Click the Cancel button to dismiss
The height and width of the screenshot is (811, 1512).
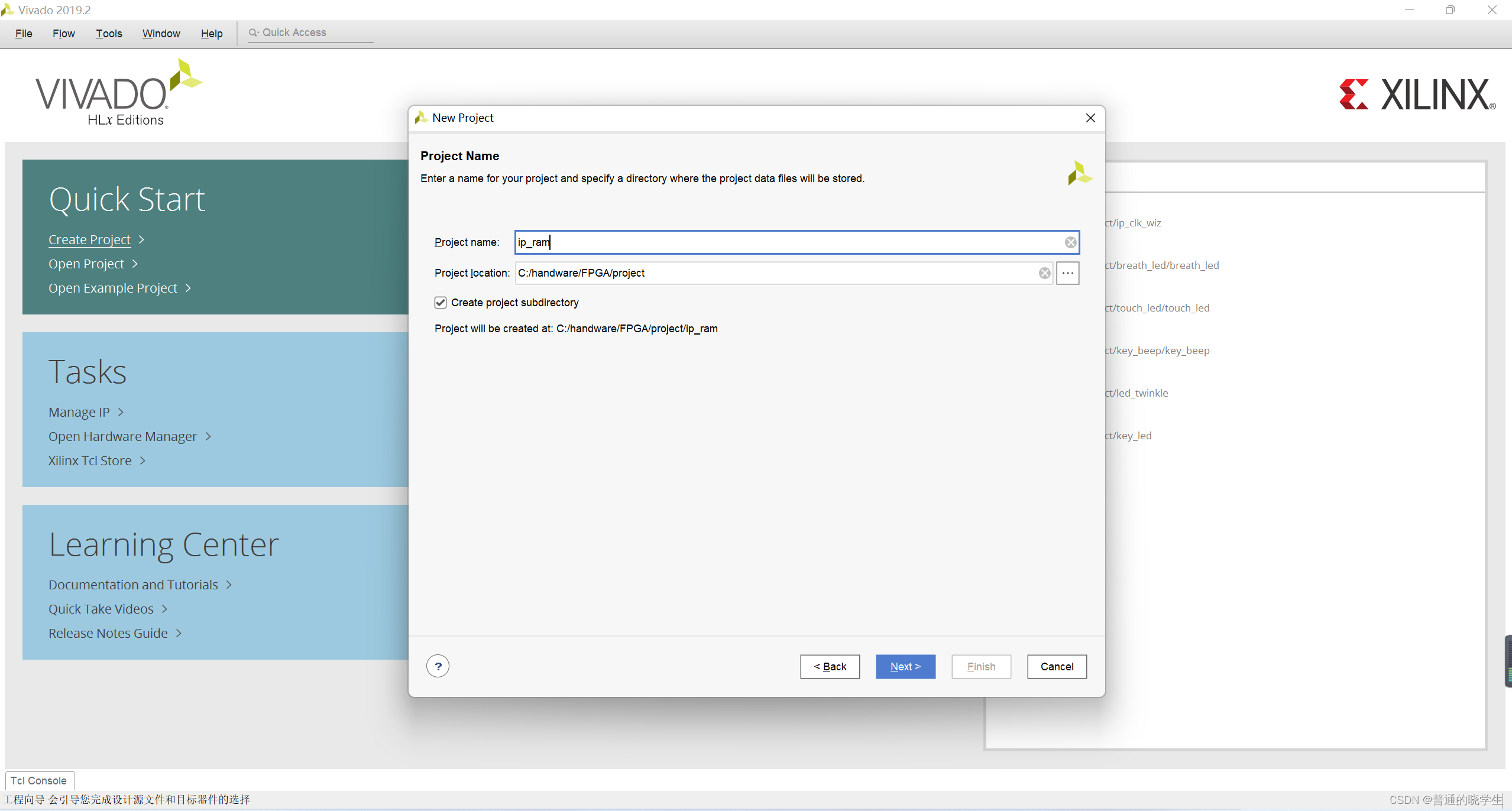point(1056,666)
